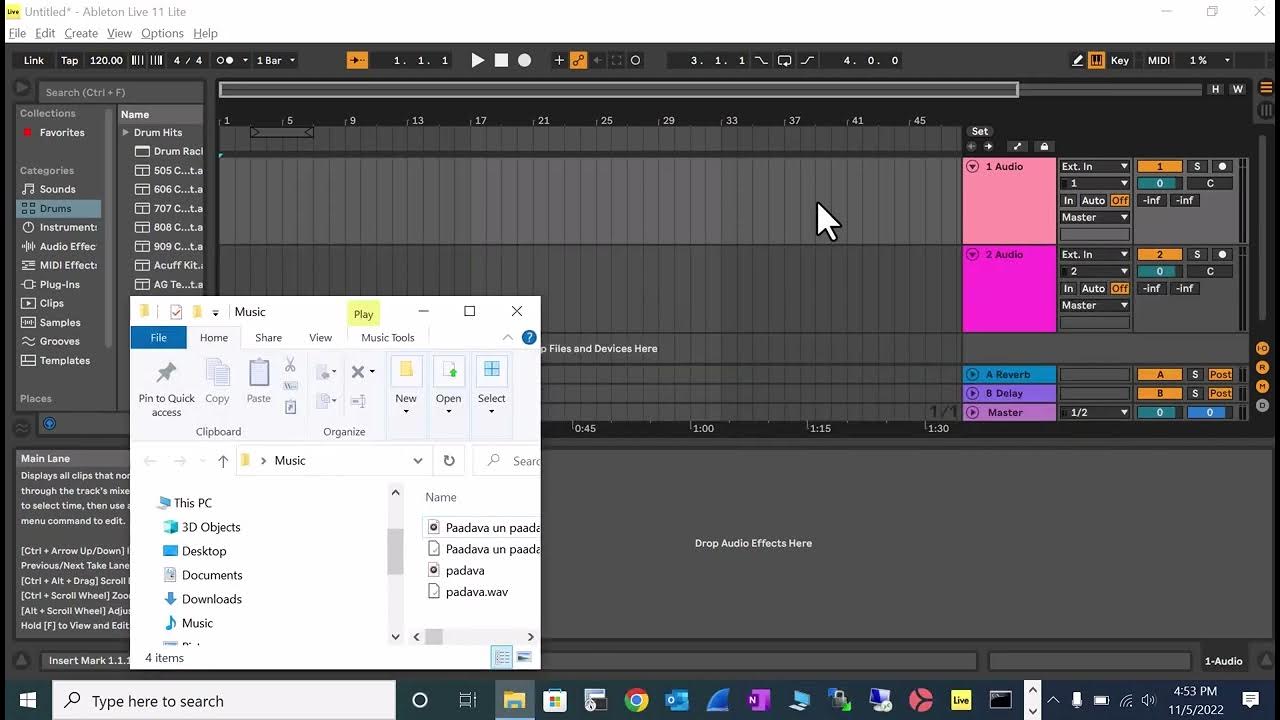This screenshot has width=1280, height=720.
Task: Toggle the orange Automation Arm icon
Action: point(578,60)
